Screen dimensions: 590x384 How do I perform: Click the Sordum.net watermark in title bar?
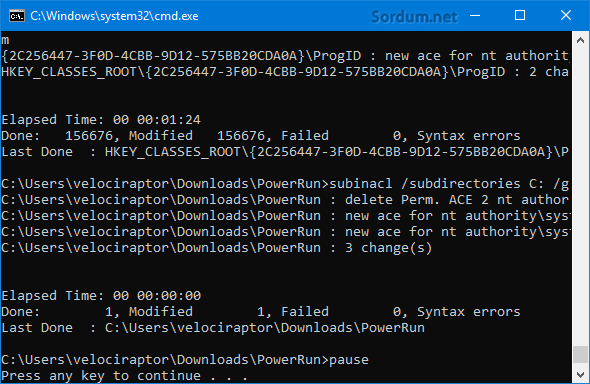(414, 17)
